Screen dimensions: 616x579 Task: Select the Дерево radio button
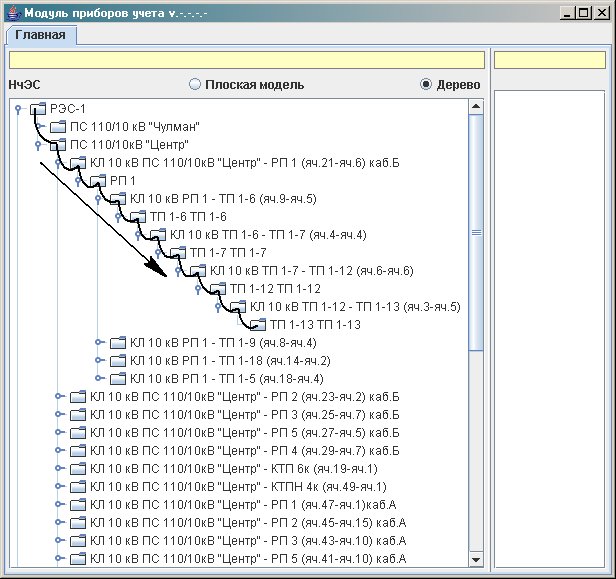point(426,84)
